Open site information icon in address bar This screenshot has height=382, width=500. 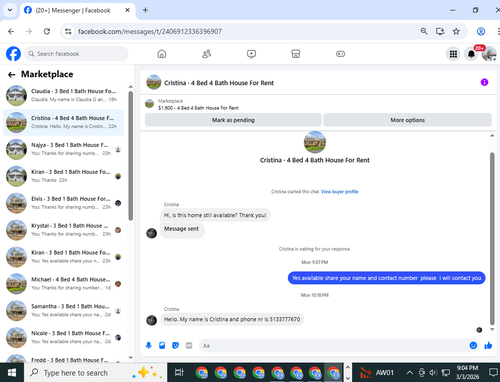(68, 31)
